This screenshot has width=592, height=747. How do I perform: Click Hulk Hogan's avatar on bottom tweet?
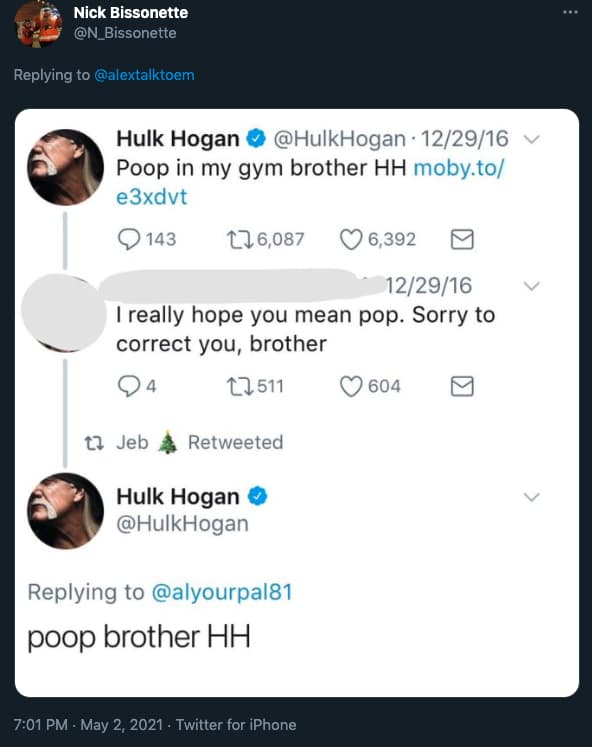(x=65, y=511)
